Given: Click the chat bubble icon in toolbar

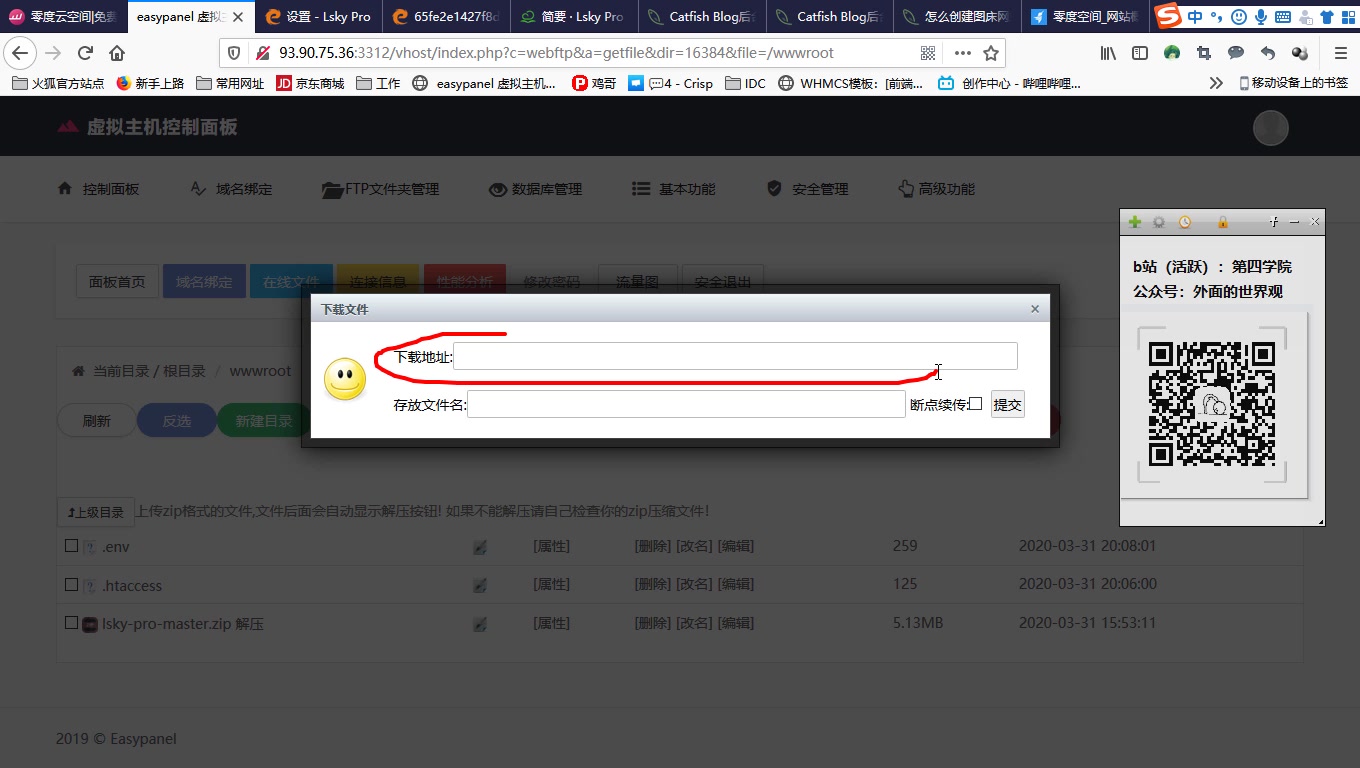Looking at the screenshot, I should coord(1236,53).
